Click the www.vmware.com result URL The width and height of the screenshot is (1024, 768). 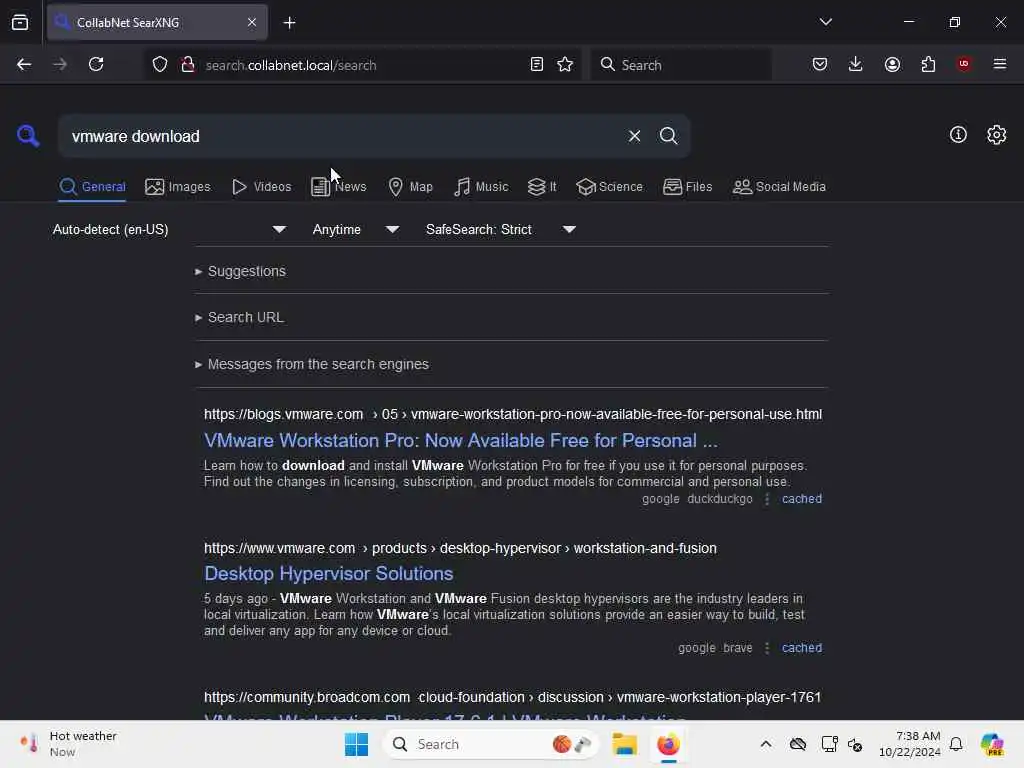pyautogui.click(x=460, y=548)
